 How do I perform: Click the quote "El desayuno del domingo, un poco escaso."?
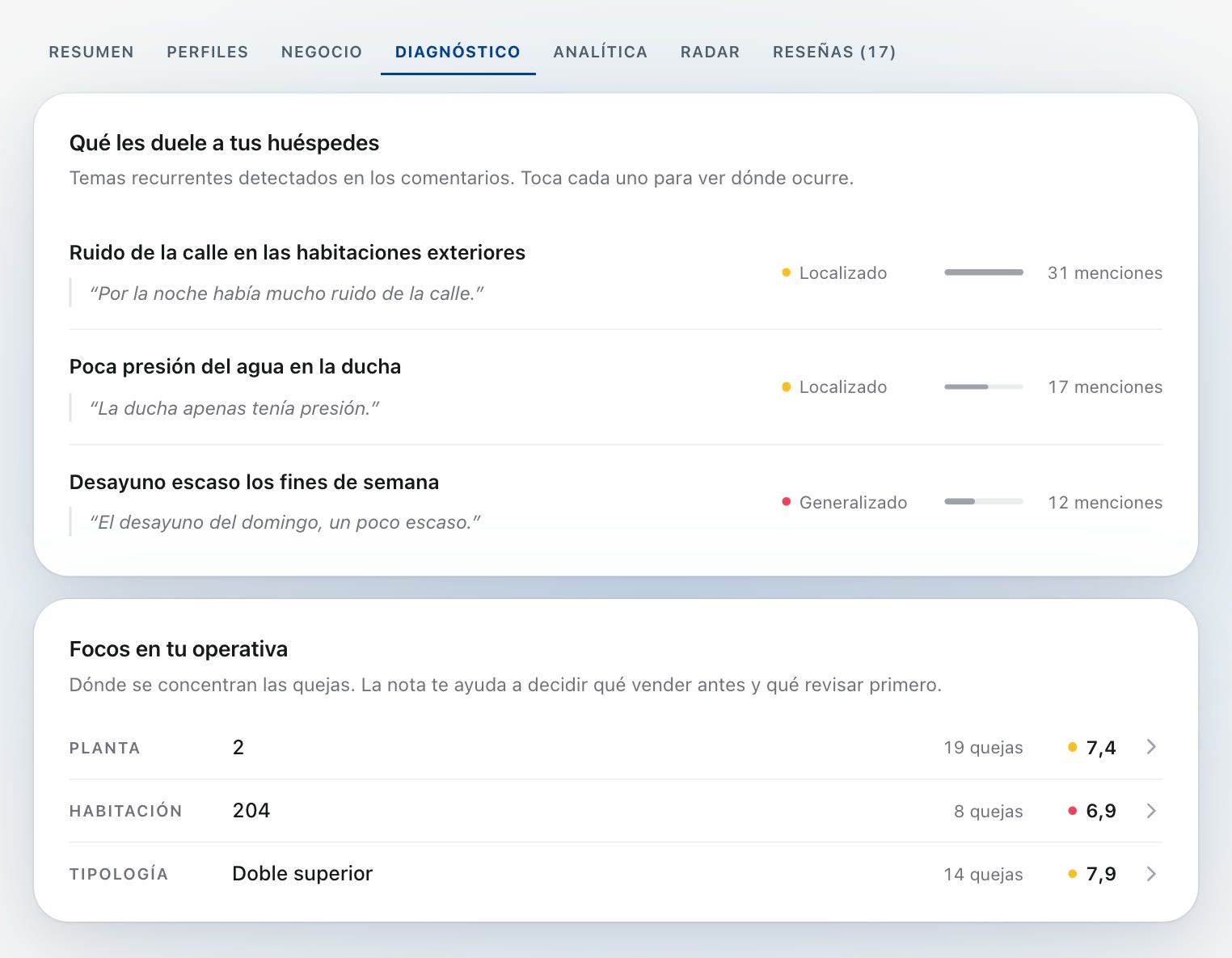[285, 522]
